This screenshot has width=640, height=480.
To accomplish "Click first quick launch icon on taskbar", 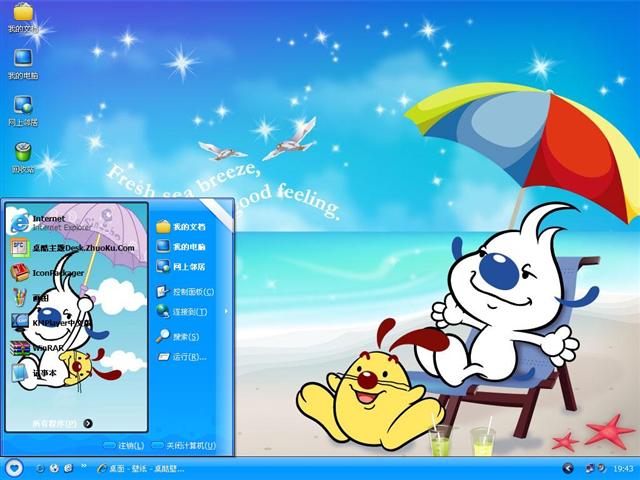I will pos(40,468).
